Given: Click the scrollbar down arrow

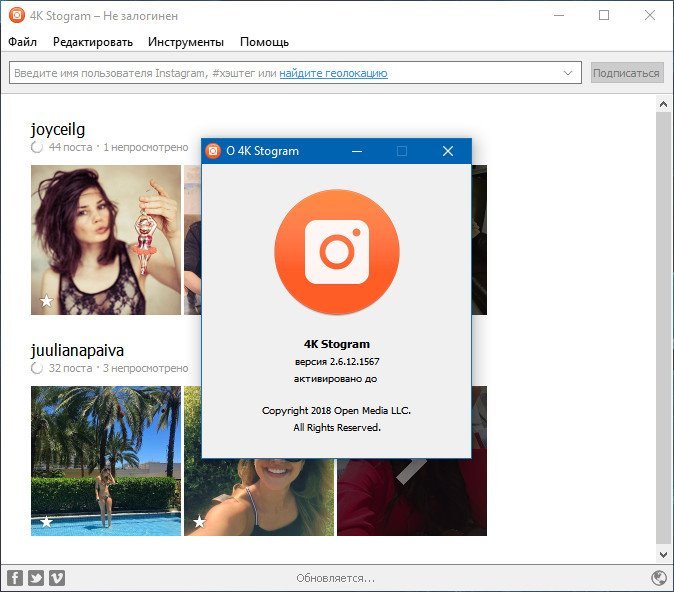Looking at the screenshot, I should pyautogui.click(x=663, y=555).
